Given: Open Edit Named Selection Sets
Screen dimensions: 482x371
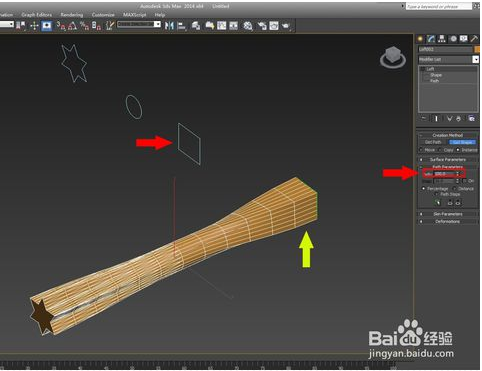Looking at the screenshot, I should (110, 26).
